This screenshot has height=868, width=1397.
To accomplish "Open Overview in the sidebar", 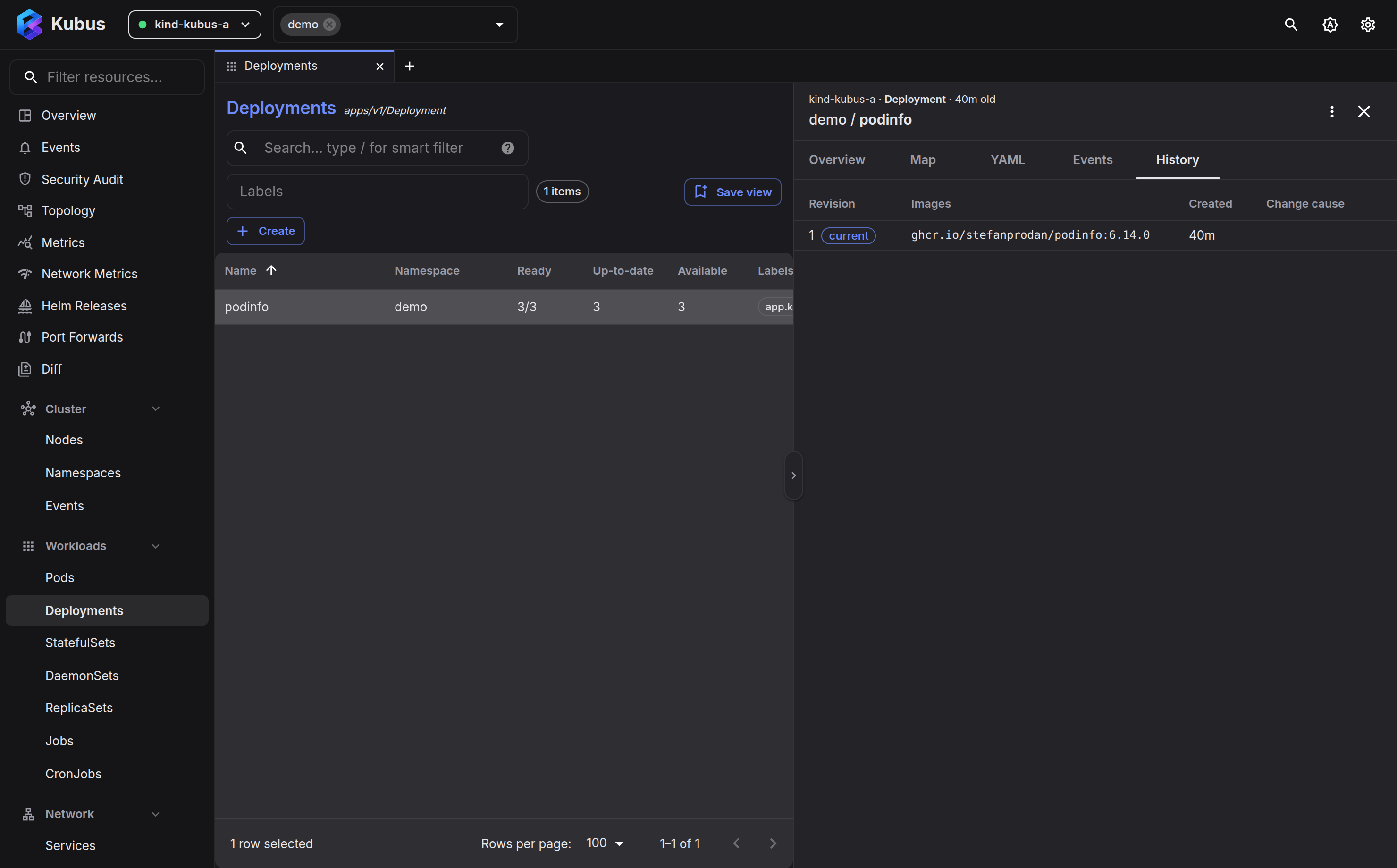I will 107,116.
